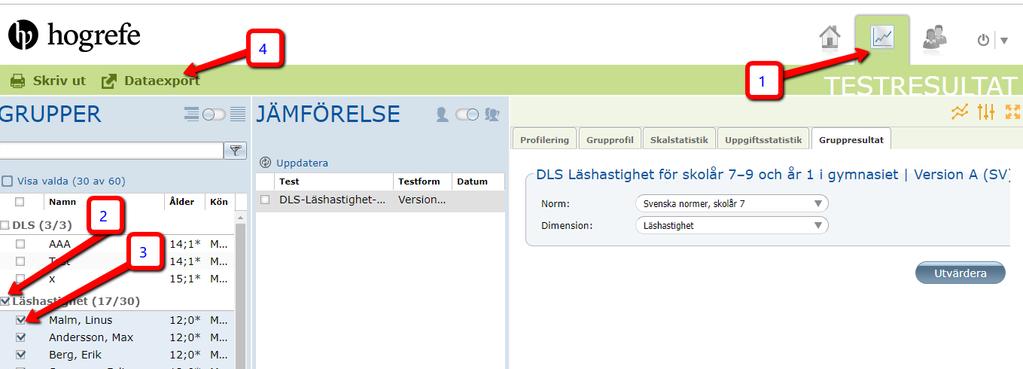Viewport: 1023px width, 369px height.
Task: Select the AAA name row
Action: pos(59,244)
